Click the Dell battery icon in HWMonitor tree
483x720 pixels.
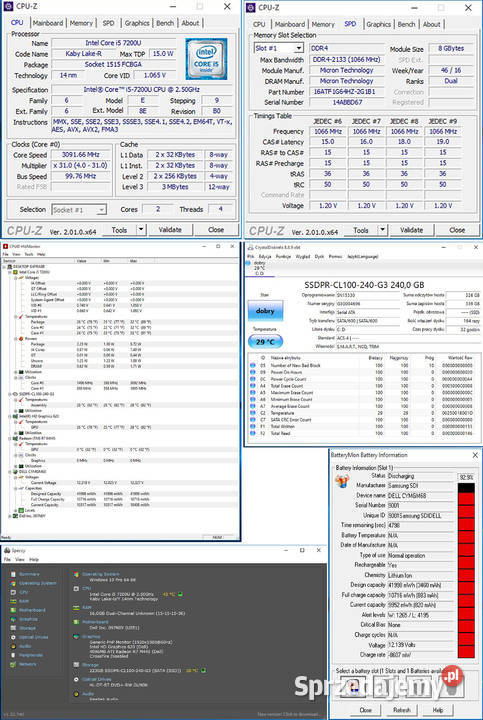coord(15,472)
